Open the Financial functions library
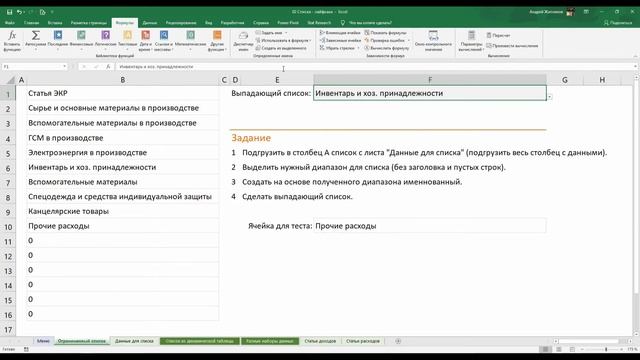The height and width of the screenshot is (360, 640). pyautogui.click(x=81, y=41)
